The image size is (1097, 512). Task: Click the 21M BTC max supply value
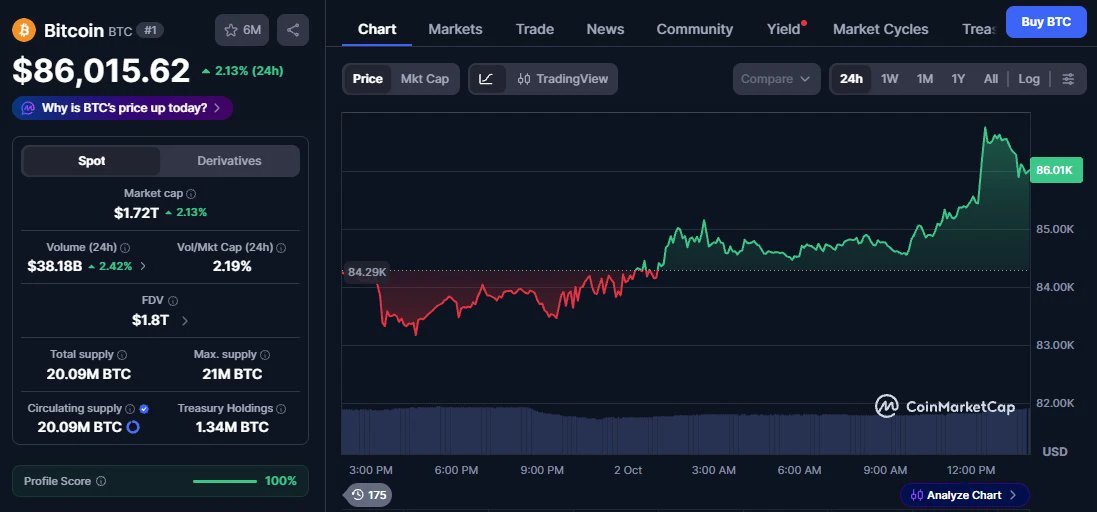[x=232, y=374]
